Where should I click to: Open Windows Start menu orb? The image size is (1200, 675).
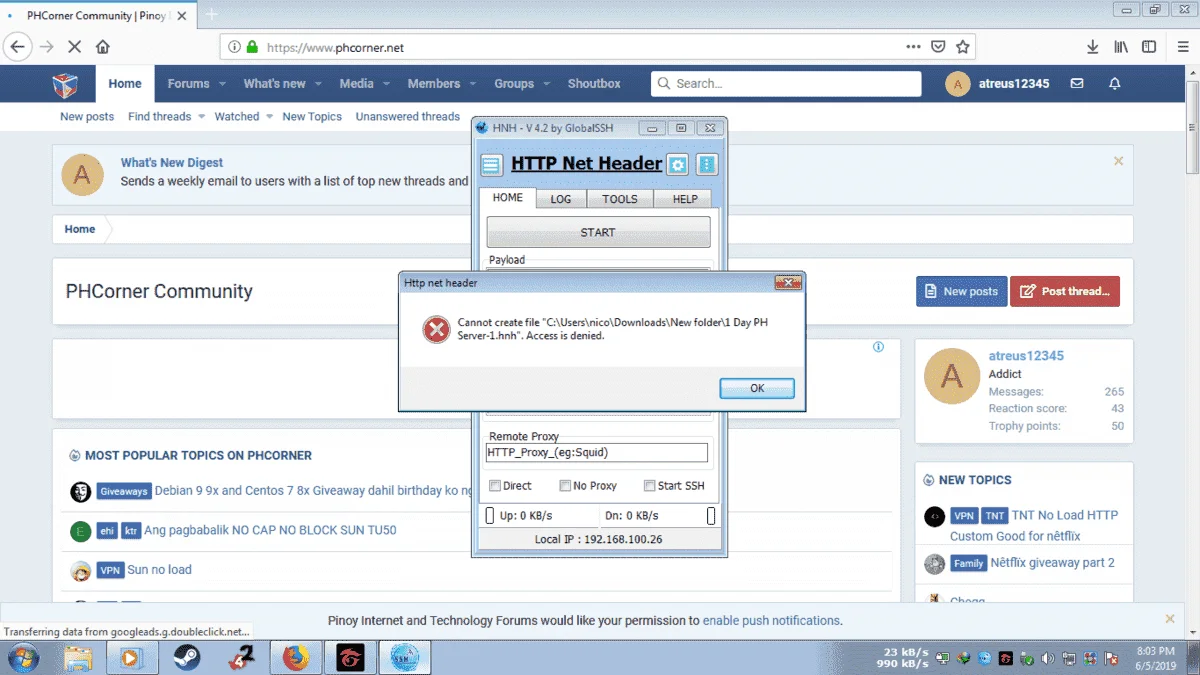click(22, 657)
